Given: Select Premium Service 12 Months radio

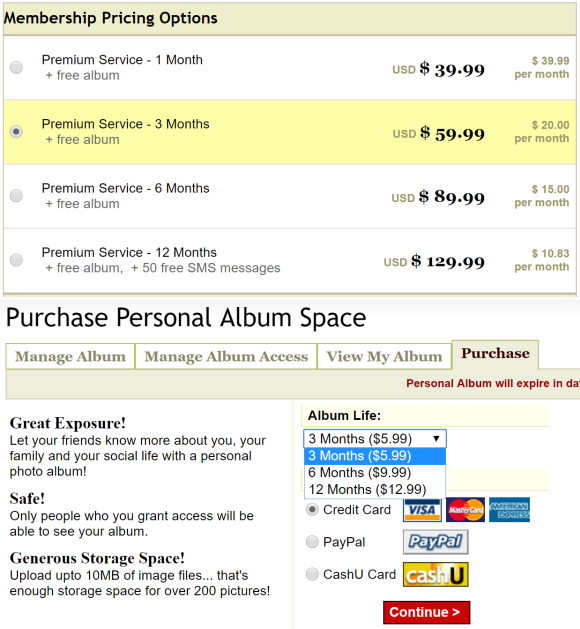Looking at the screenshot, I should [16, 260].
